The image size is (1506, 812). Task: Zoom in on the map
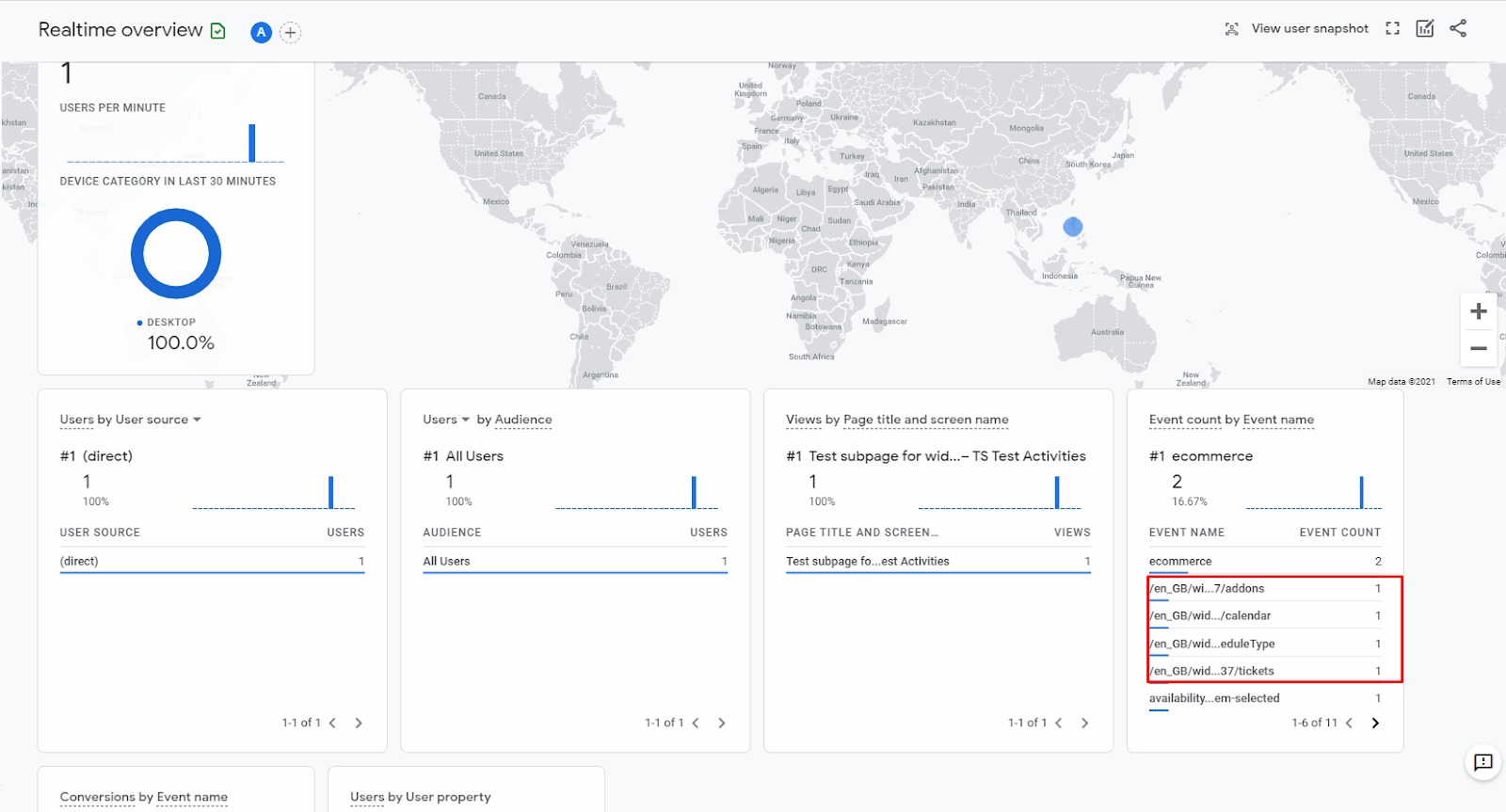click(1479, 311)
